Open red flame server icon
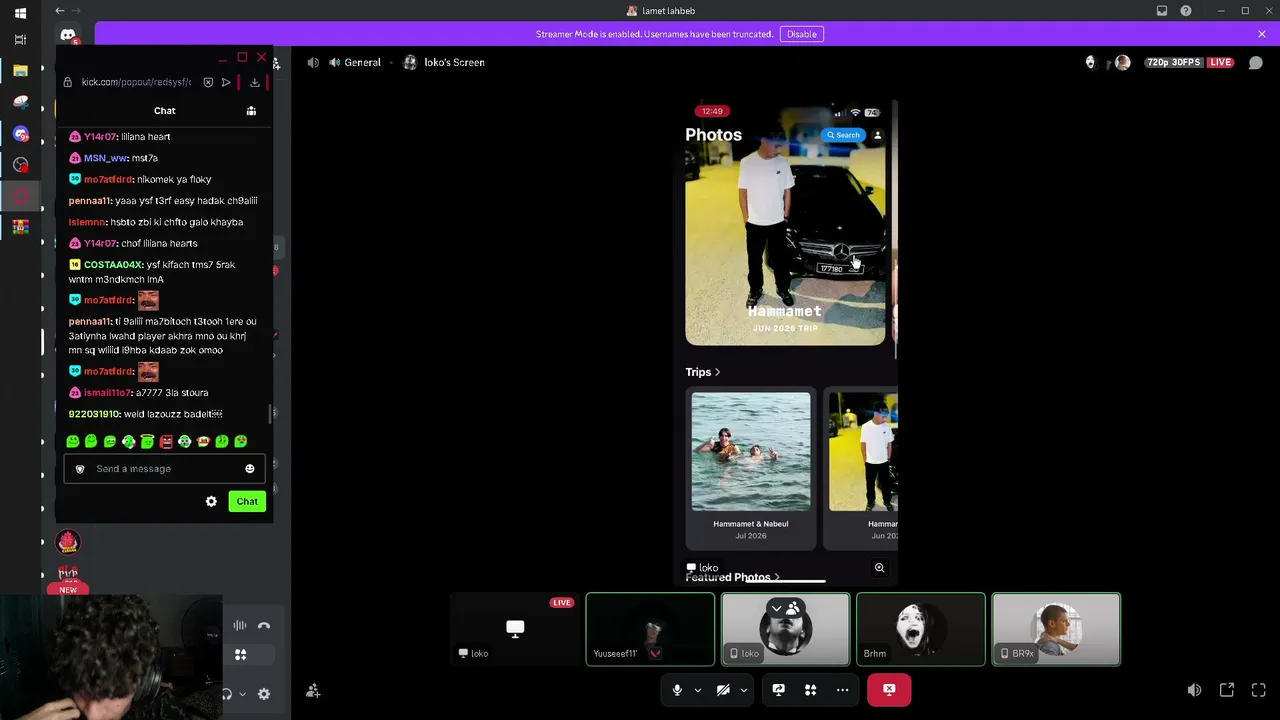Image resolution: width=1280 pixels, height=720 pixels. click(68, 542)
